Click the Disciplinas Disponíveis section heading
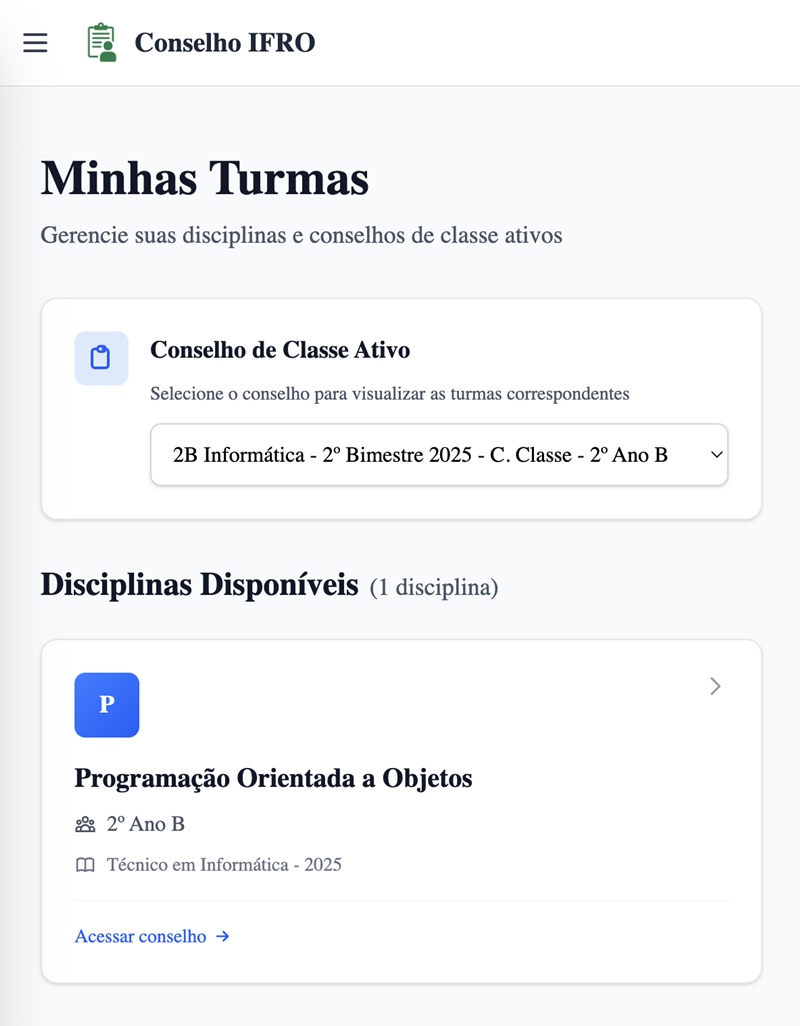The image size is (800, 1026). pyautogui.click(x=200, y=584)
